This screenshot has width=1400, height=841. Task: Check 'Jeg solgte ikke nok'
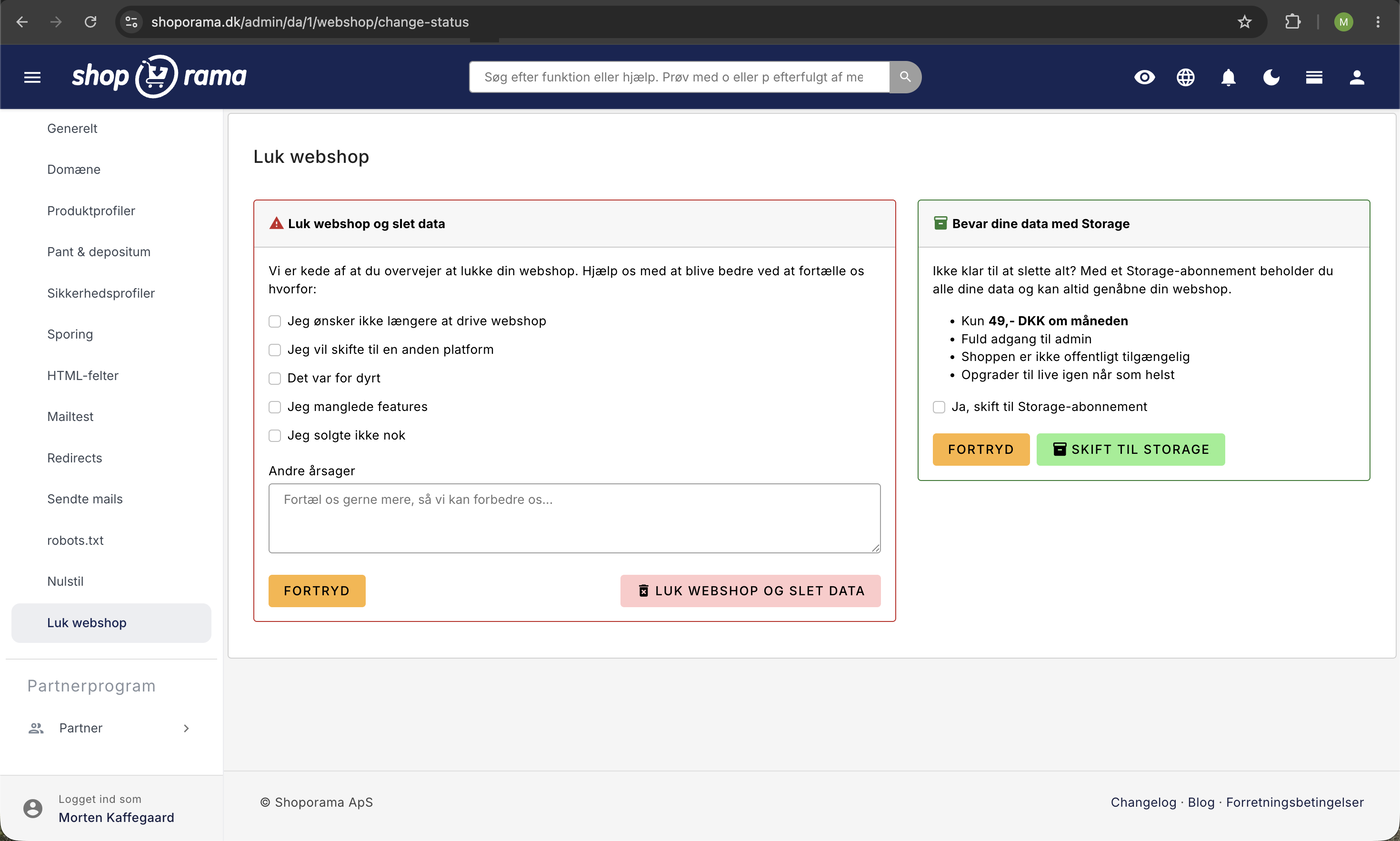(x=275, y=435)
